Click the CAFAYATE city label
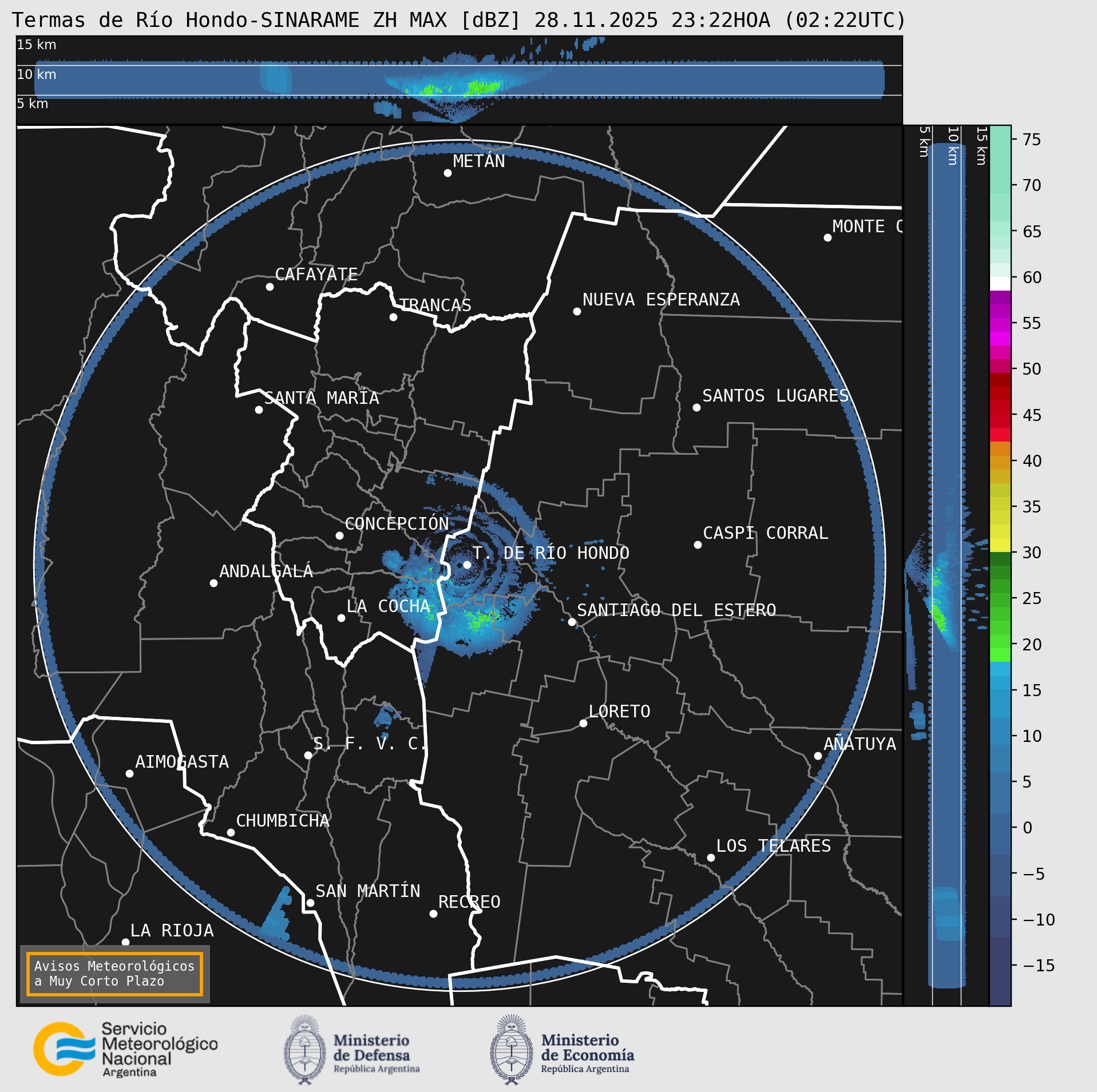The width and height of the screenshot is (1097, 1092). point(316,275)
